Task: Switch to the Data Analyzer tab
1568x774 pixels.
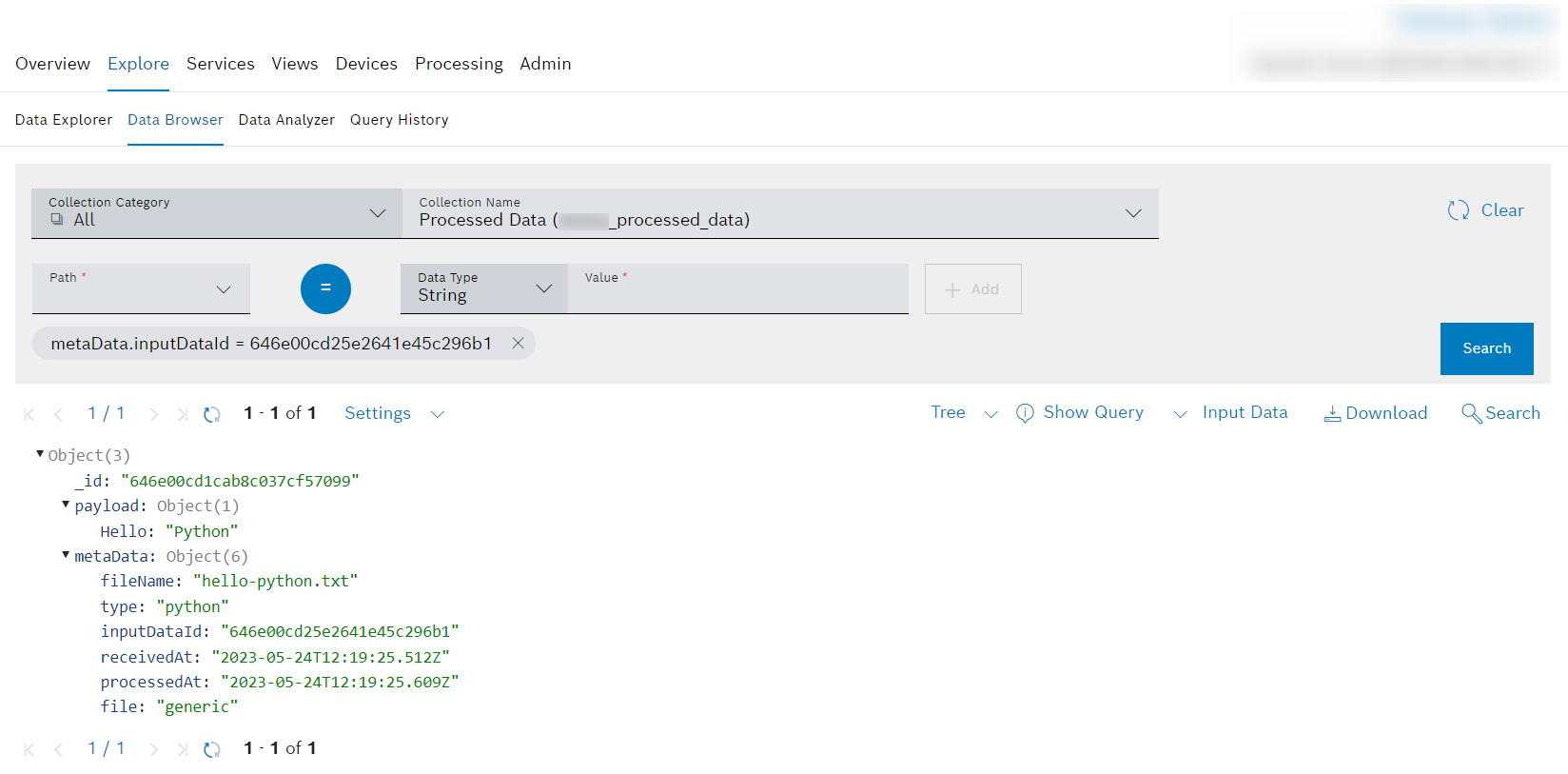Action: point(286,120)
